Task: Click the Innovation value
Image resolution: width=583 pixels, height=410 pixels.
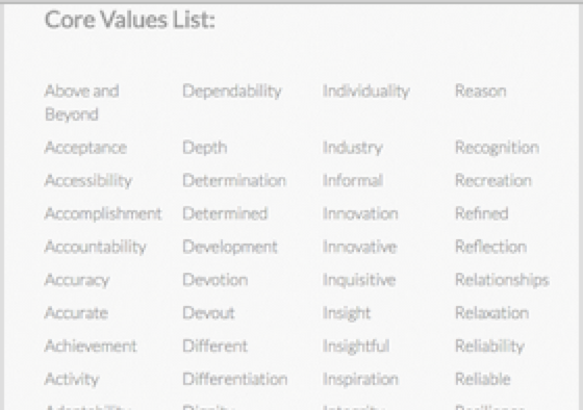Action: pos(360,214)
